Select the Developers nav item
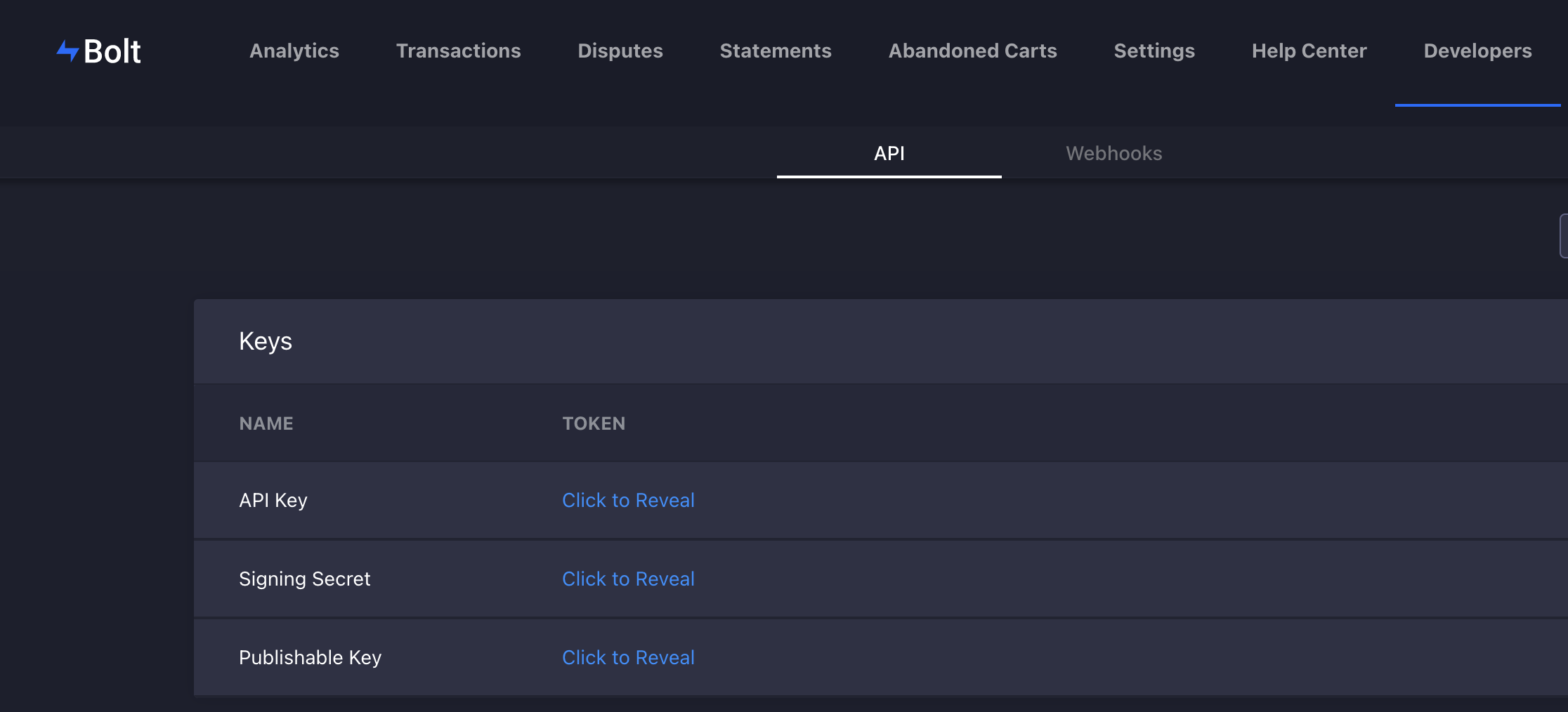This screenshot has width=1568, height=712. (x=1477, y=51)
